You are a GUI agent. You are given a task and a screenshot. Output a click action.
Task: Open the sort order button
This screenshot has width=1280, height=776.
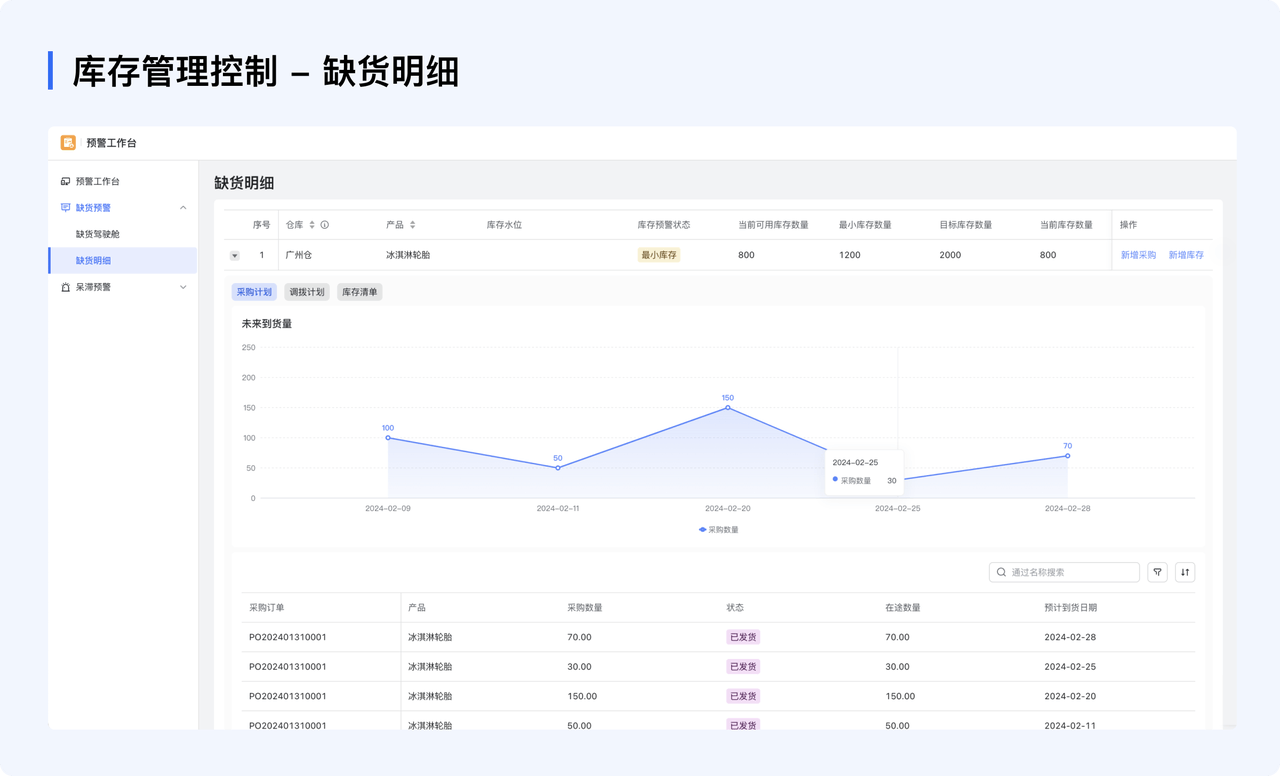[x=1185, y=572]
